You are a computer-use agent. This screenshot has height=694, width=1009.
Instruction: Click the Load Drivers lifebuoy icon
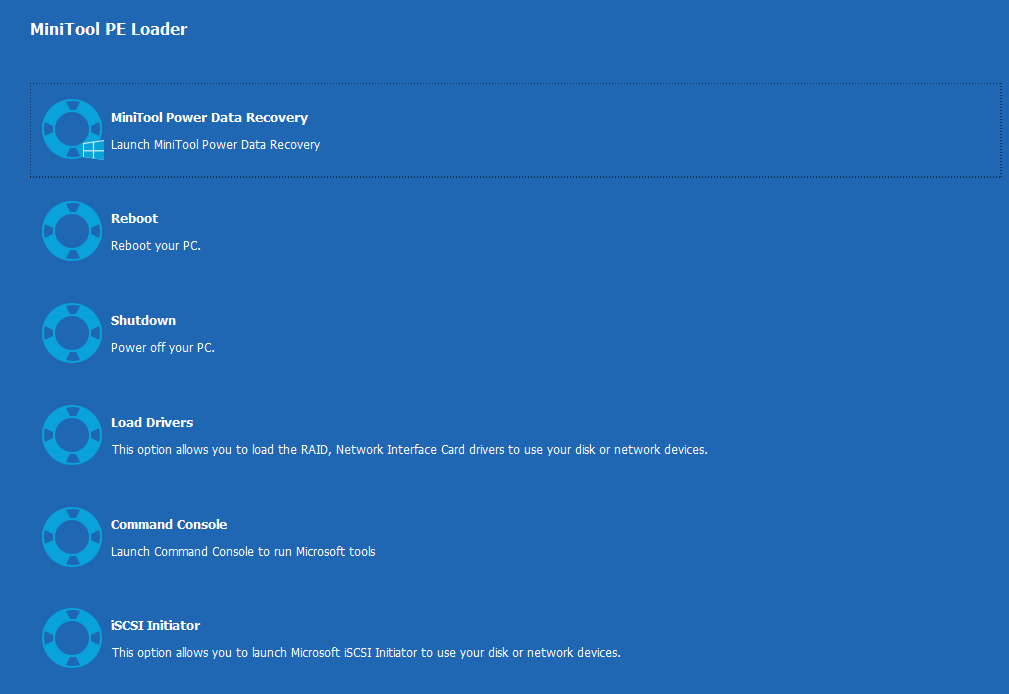tap(72, 435)
